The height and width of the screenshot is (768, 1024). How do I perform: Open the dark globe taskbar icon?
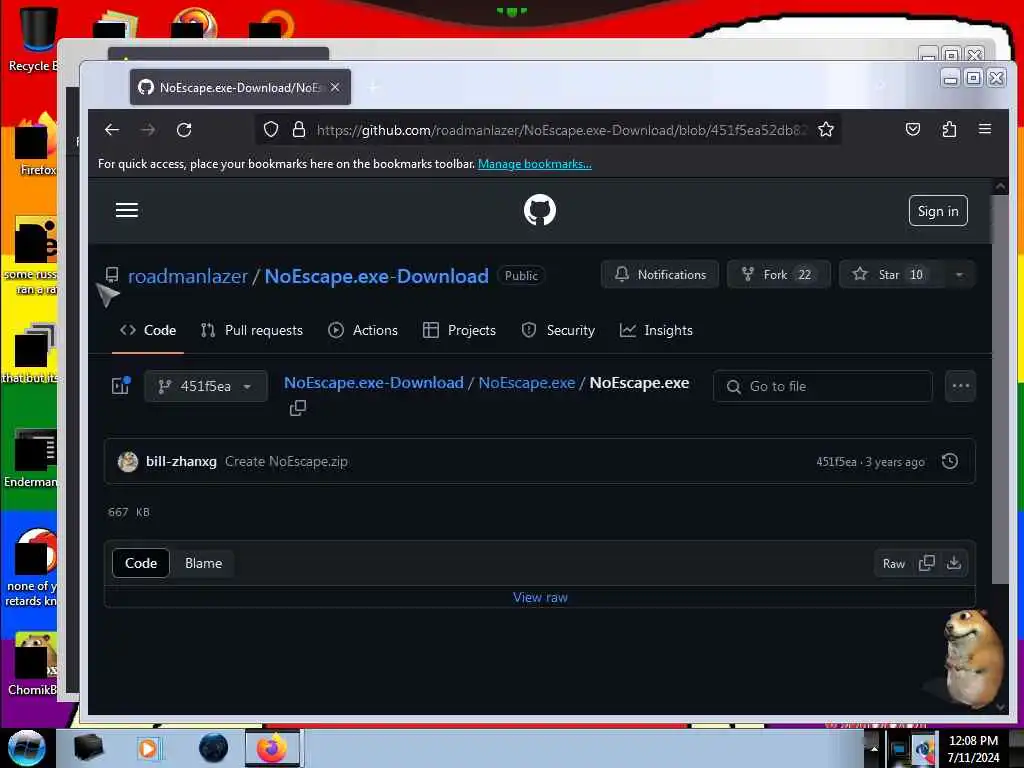point(213,748)
